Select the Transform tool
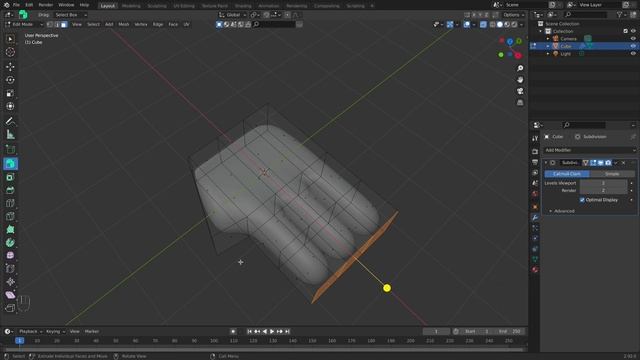This screenshot has height=360, width=640. click(10, 106)
